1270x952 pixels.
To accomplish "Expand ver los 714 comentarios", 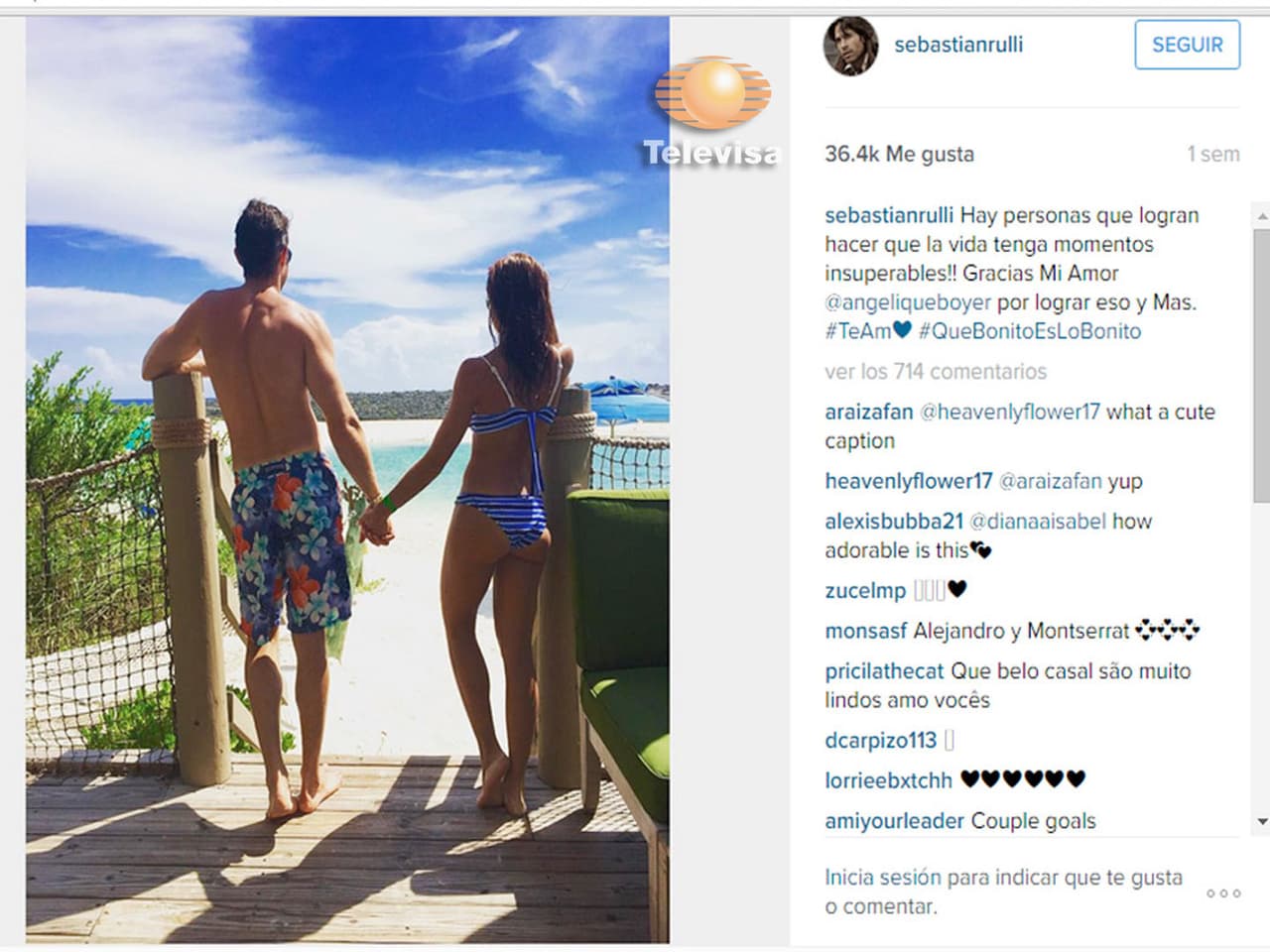I will (936, 372).
